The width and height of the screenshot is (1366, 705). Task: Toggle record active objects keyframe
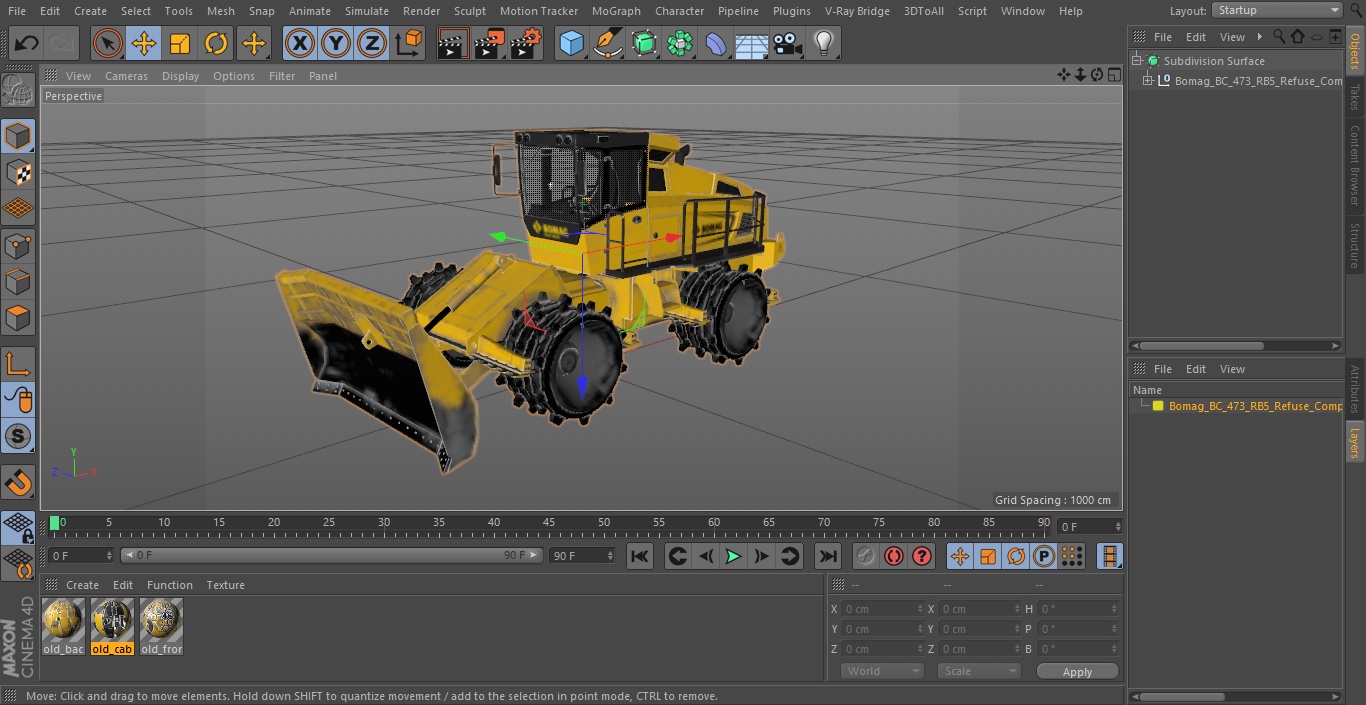pyautogui.click(x=866, y=556)
